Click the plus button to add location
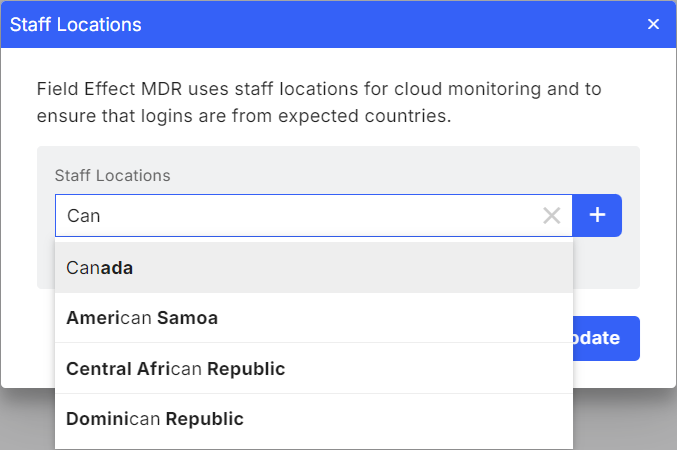Viewport: 677px width, 450px height. 597,215
